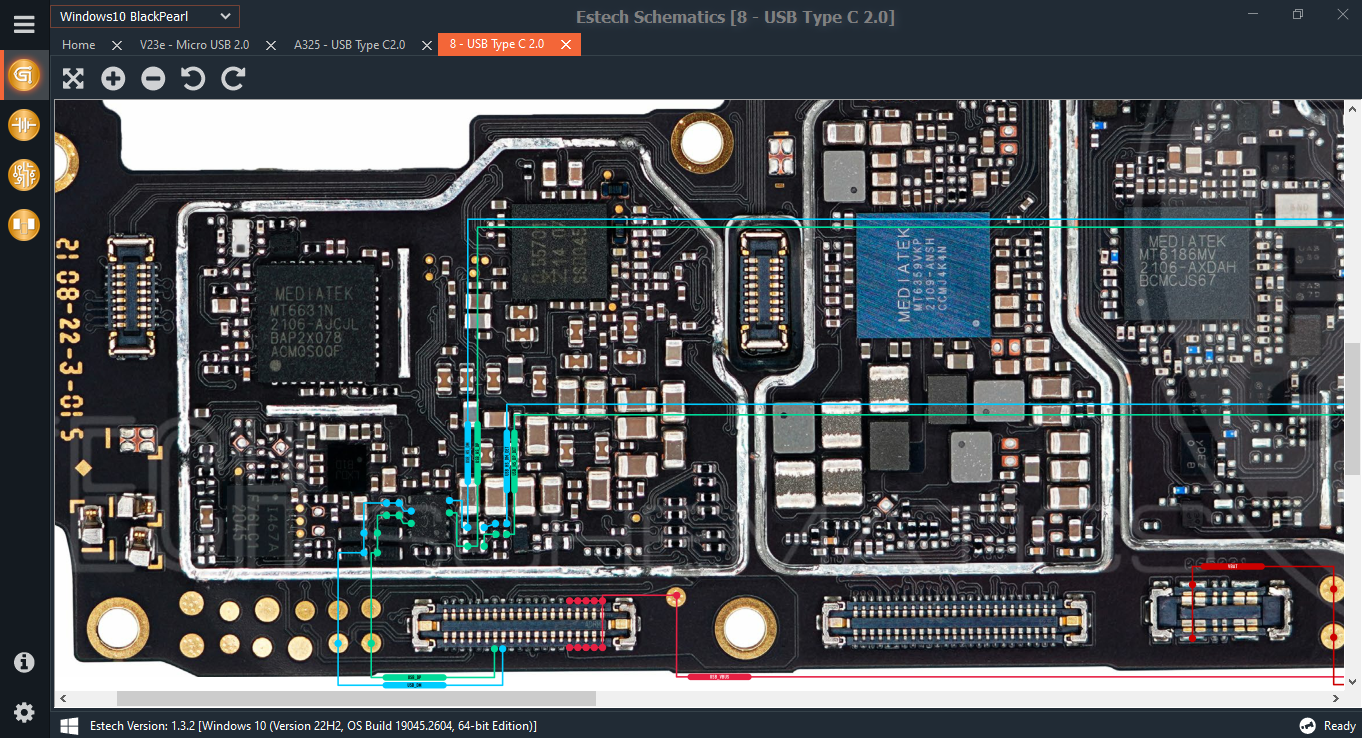Image resolution: width=1362 pixels, height=738 pixels.
Task: Minimize the Estech Schematics window
Action: [x=1254, y=14]
